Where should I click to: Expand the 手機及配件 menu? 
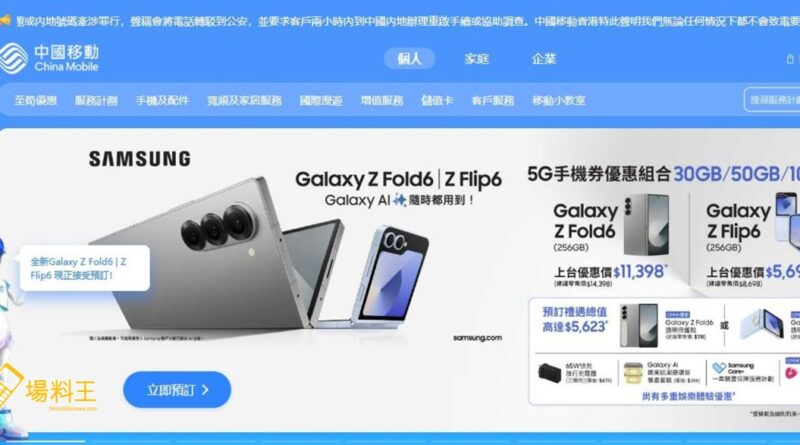click(x=162, y=101)
